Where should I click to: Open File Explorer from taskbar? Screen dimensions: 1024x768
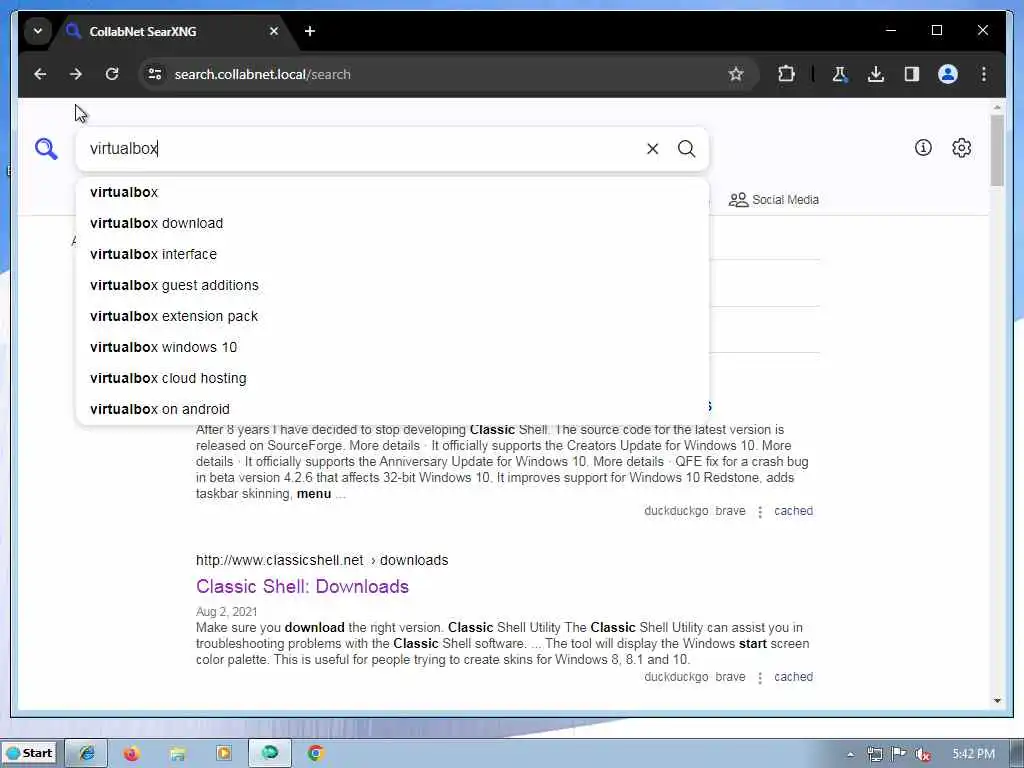pos(178,753)
